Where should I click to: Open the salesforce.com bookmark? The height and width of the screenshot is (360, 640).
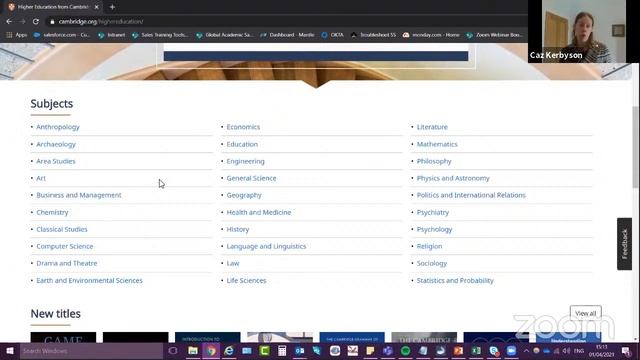coord(62,35)
